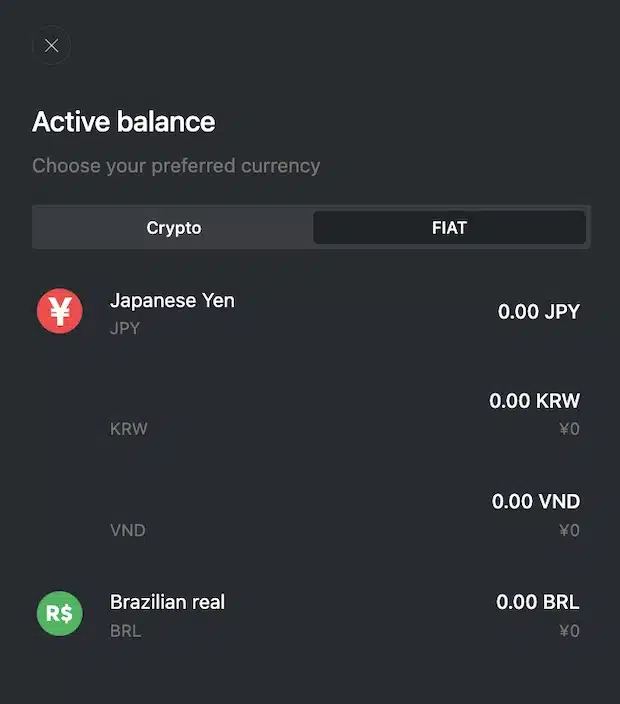Click the ¥0 value under BRL balance
Image resolution: width=620 pixels, height=704 pixels.
tap(570, 631)
